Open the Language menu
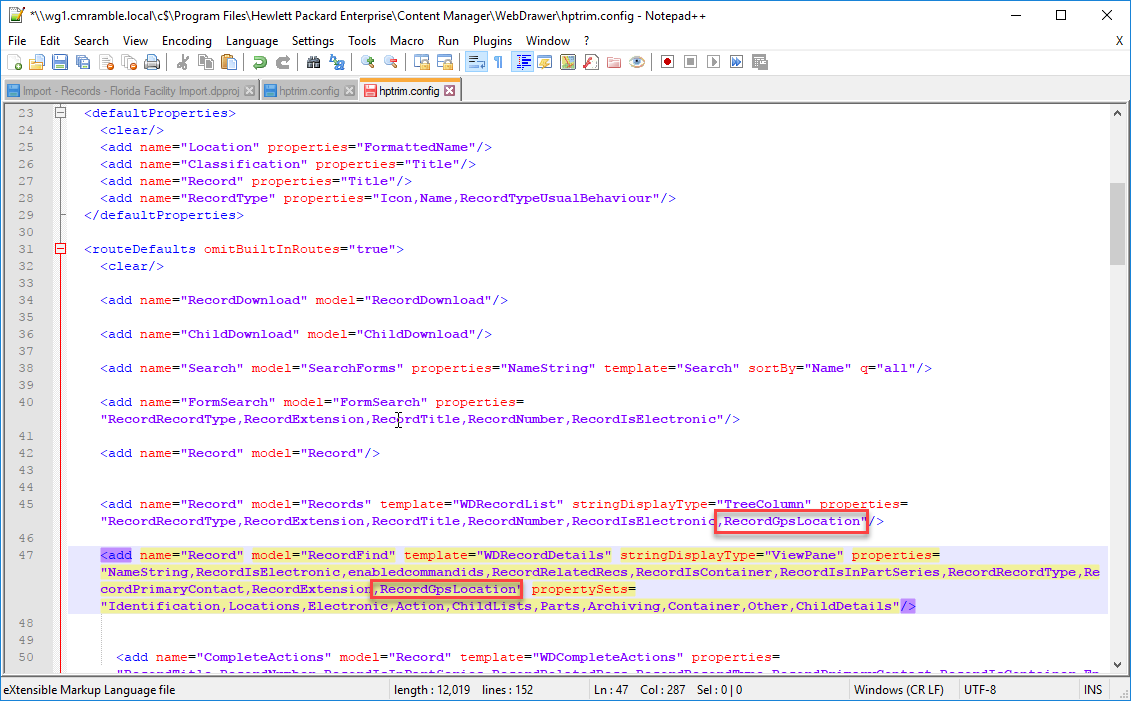 click(x=252, y=41)
